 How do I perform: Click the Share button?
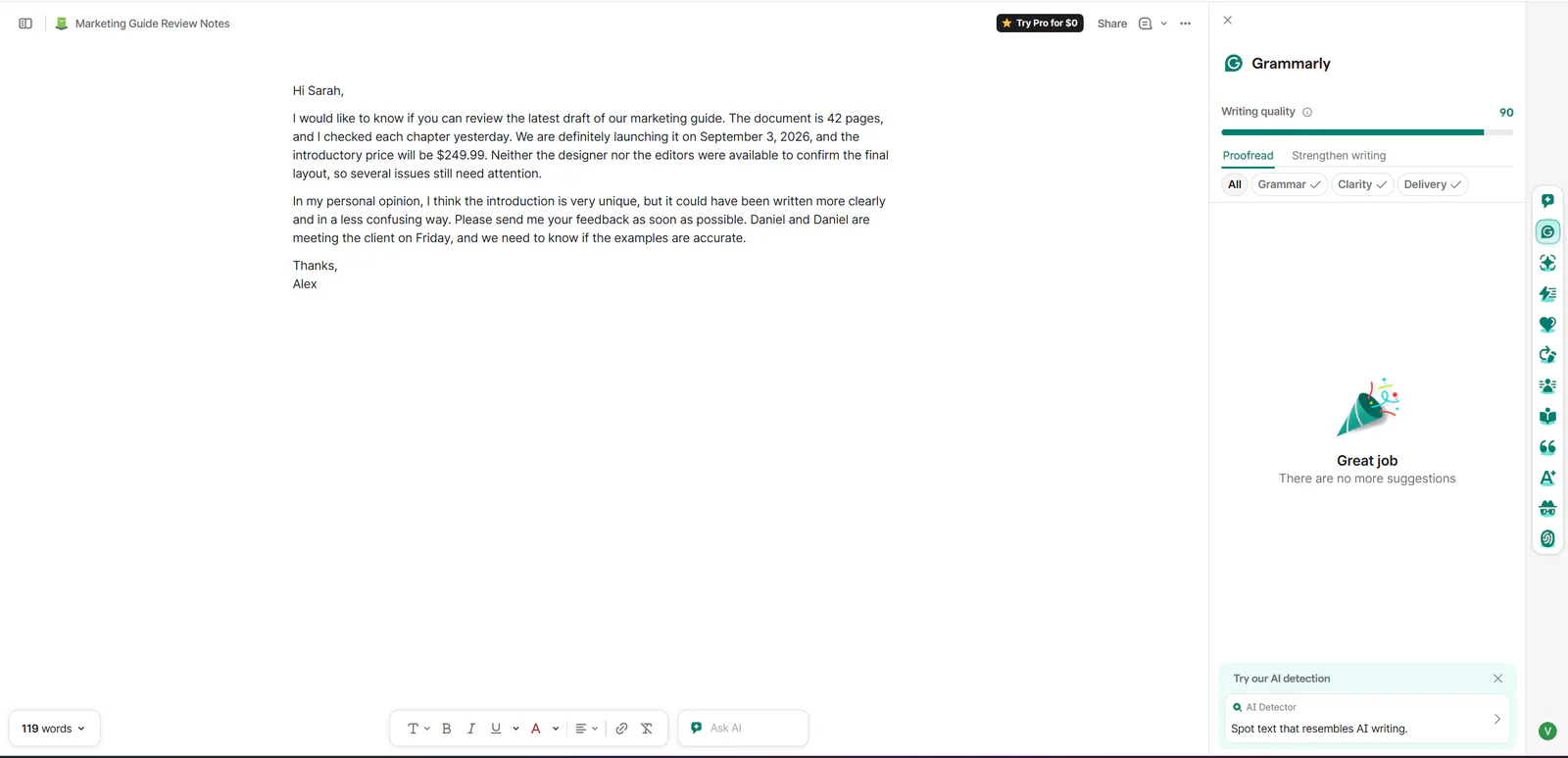[1112, 24]
